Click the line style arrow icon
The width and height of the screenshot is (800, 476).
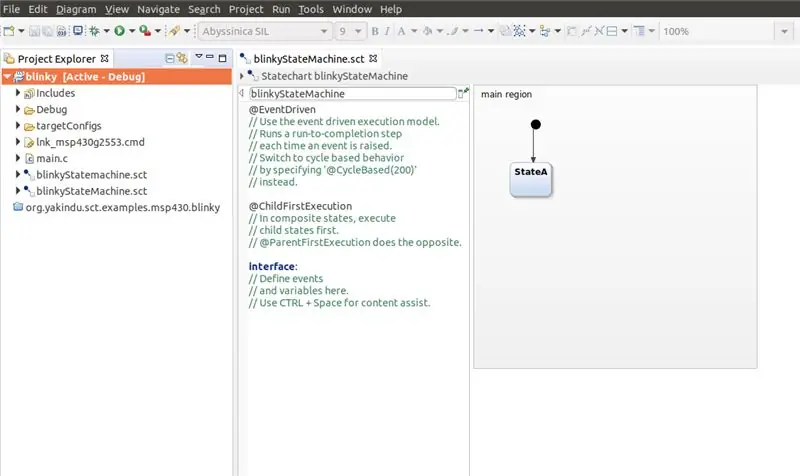click(x=479, y=31)
